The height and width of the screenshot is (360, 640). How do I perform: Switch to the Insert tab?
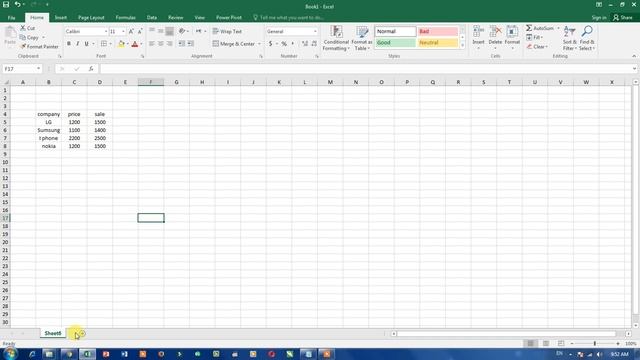tap(61, 18)
